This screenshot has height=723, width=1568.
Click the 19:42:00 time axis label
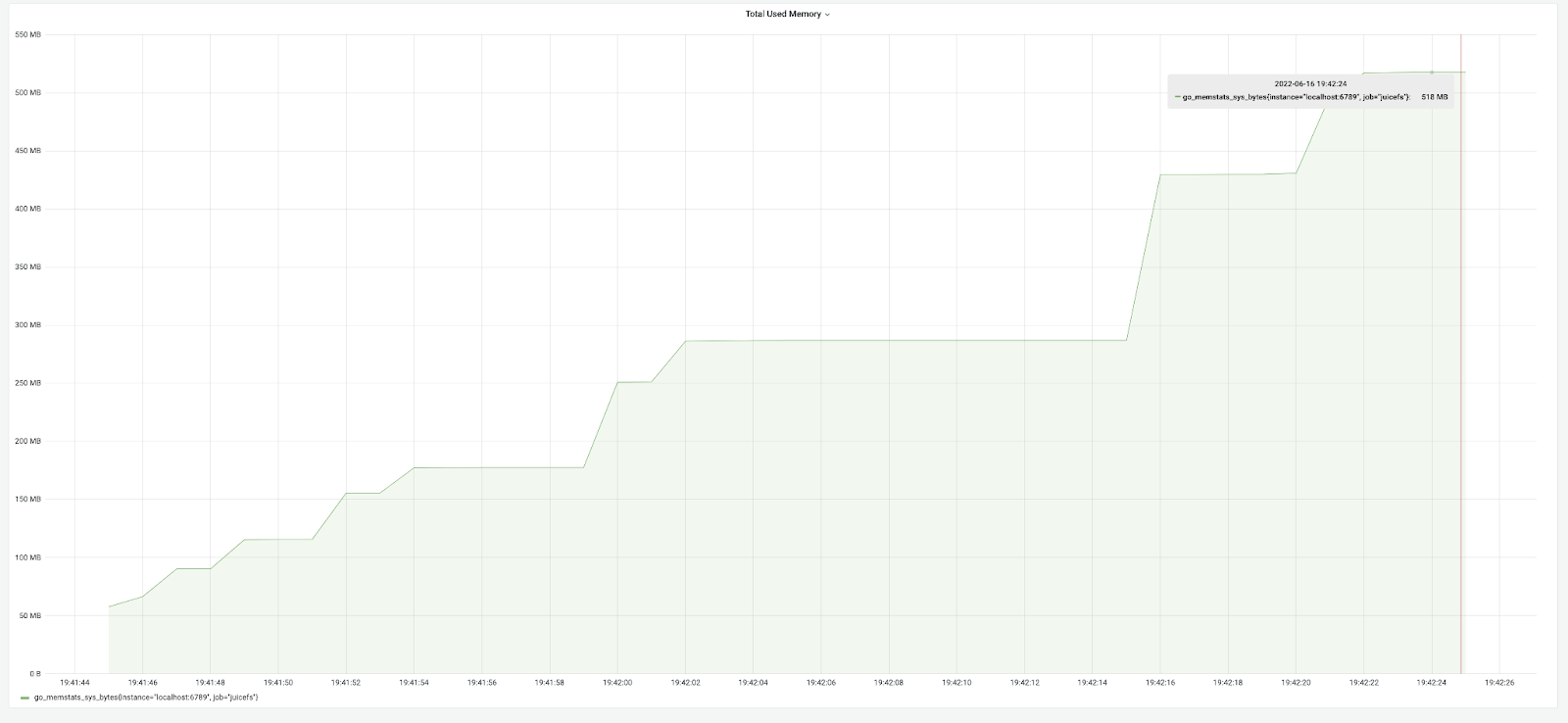[x=617, y=683]
